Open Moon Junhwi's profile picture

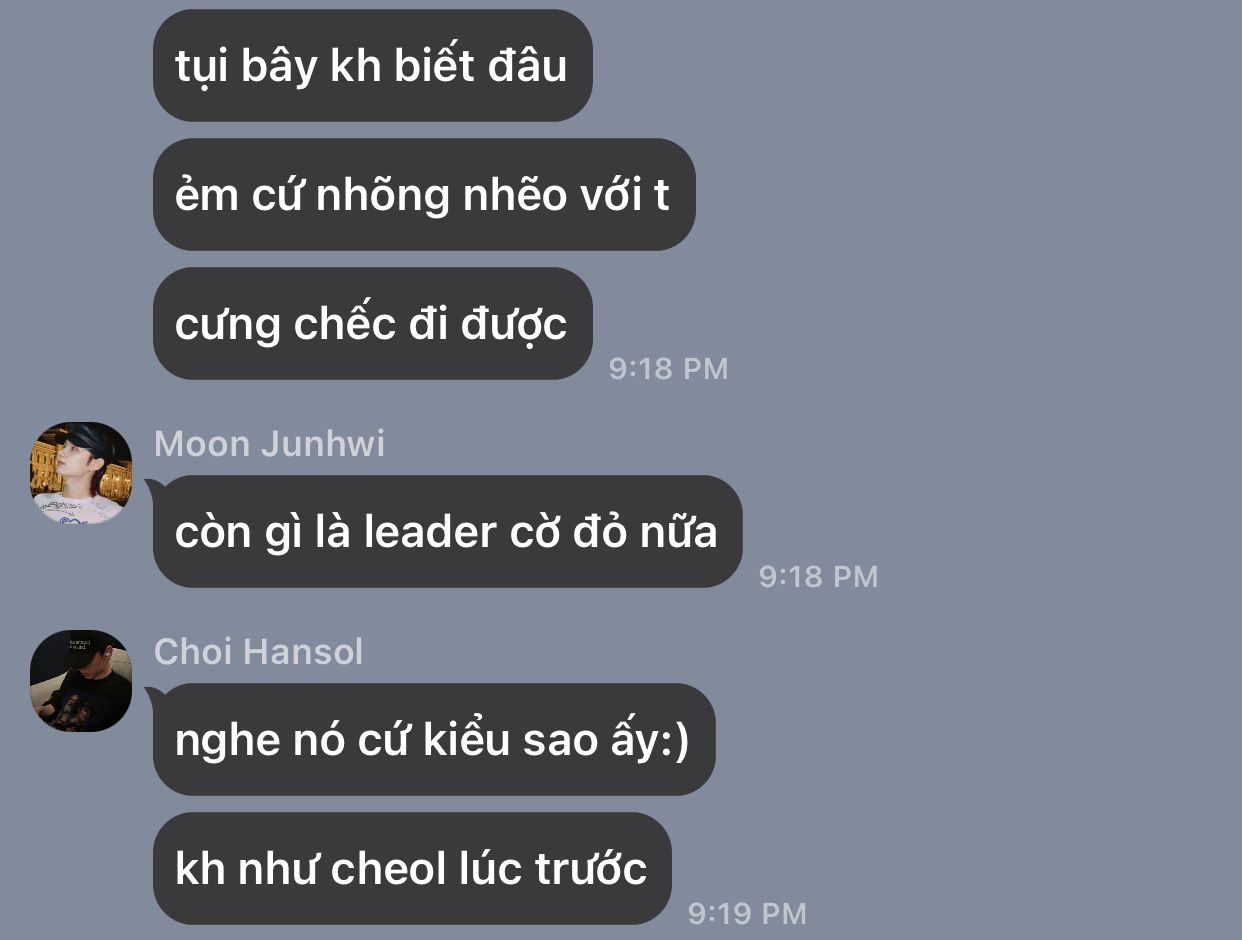pyautogui.click(x=81, y=473)
